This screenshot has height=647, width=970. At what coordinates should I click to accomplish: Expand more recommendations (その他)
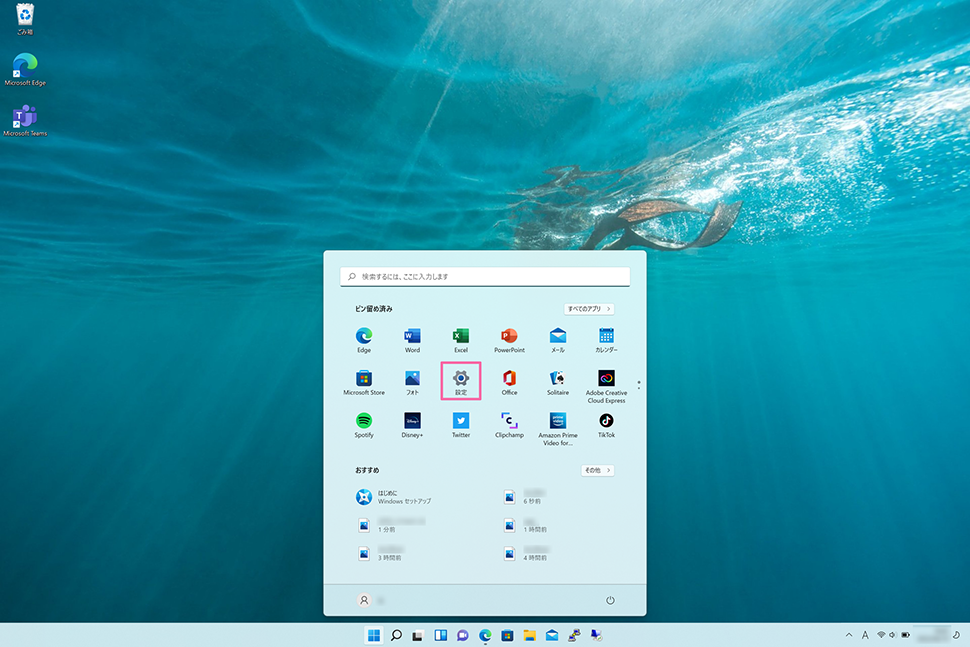click(x=597, y=470)
